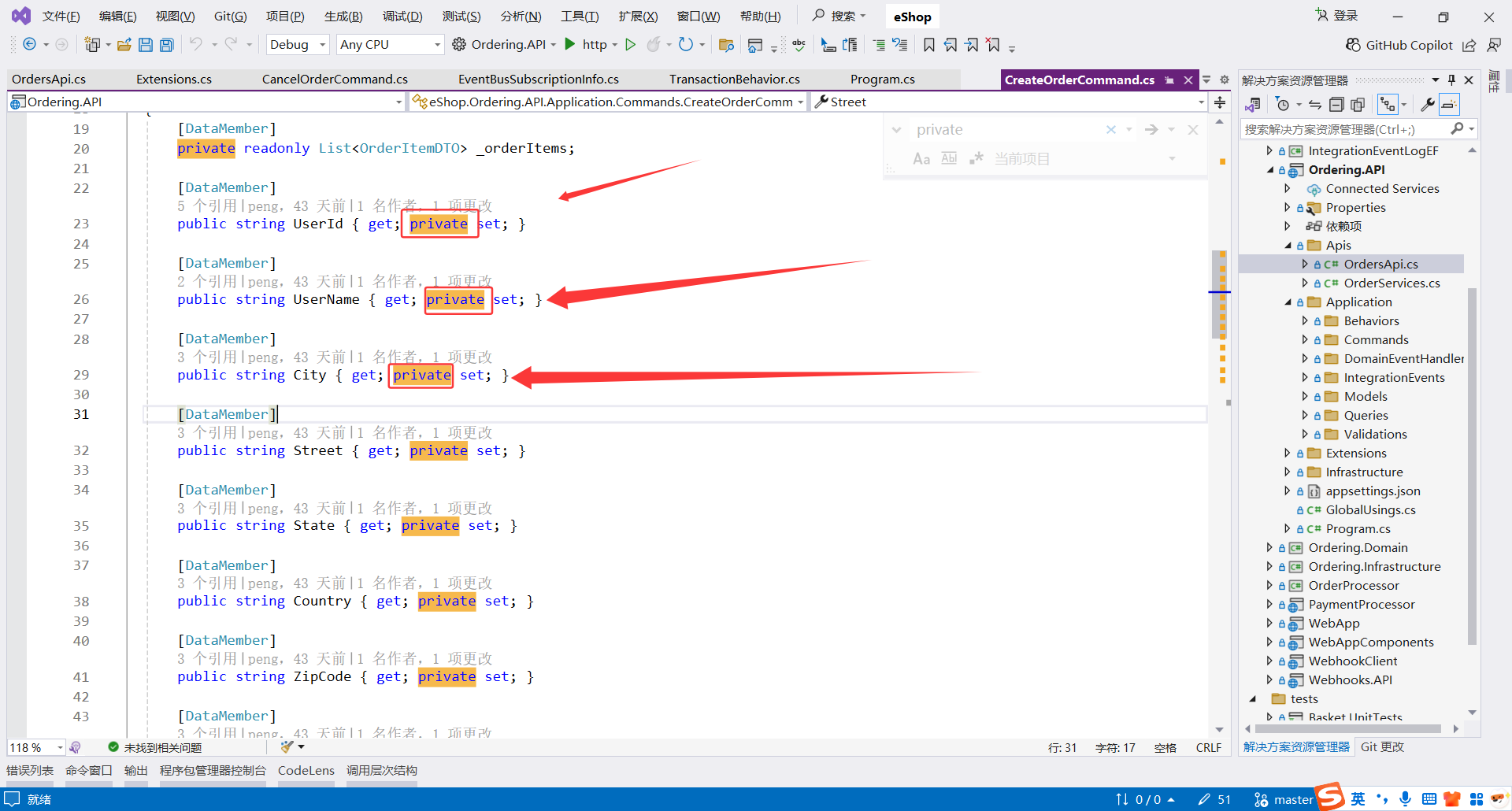
Task: Open the Ordering.API project scope dropdown
Action: pyautogui.click(x=206, y=102)
